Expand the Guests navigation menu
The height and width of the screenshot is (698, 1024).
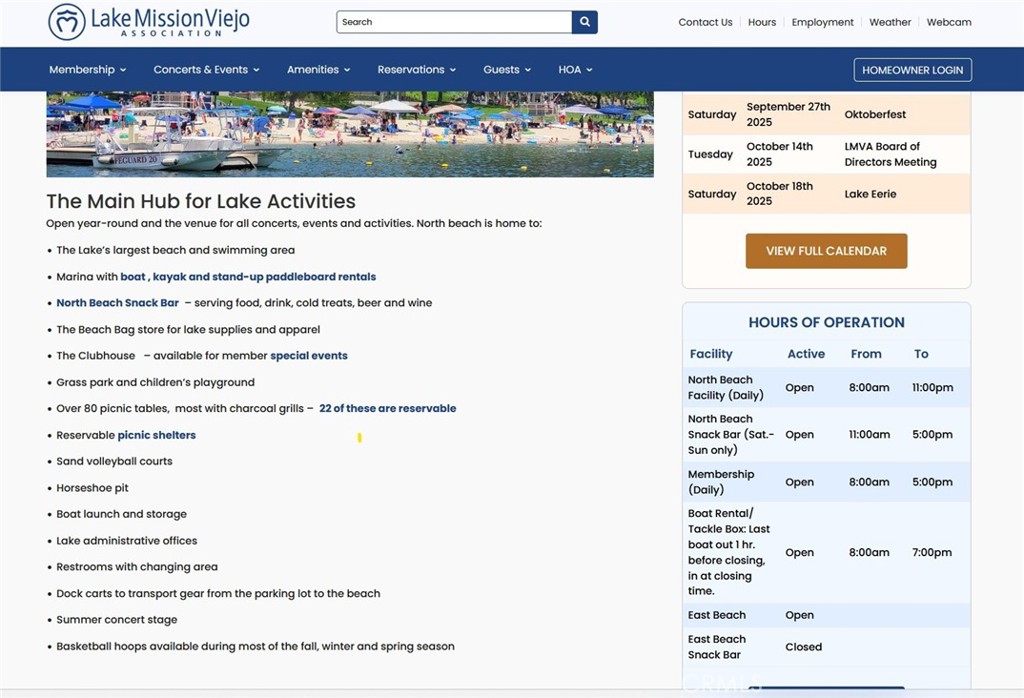(507, 70)
